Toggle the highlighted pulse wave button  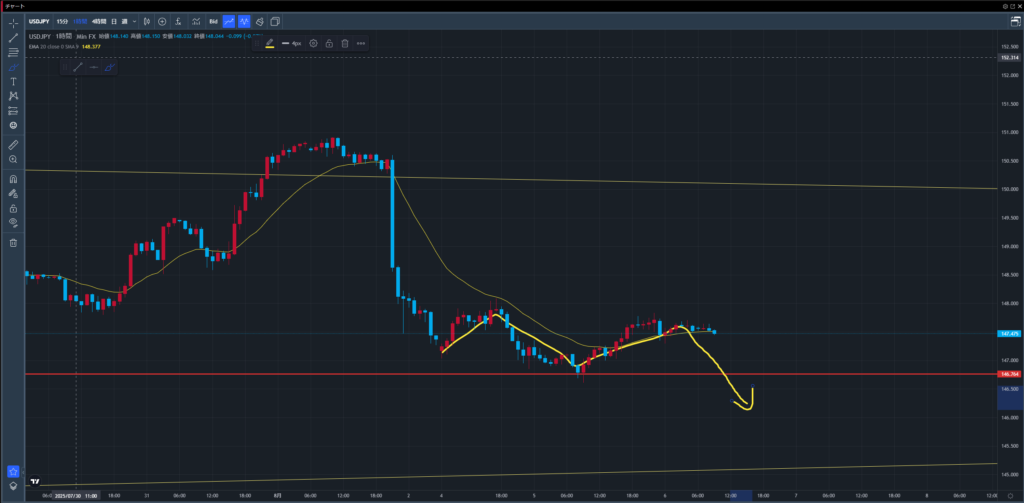point(244,22)
